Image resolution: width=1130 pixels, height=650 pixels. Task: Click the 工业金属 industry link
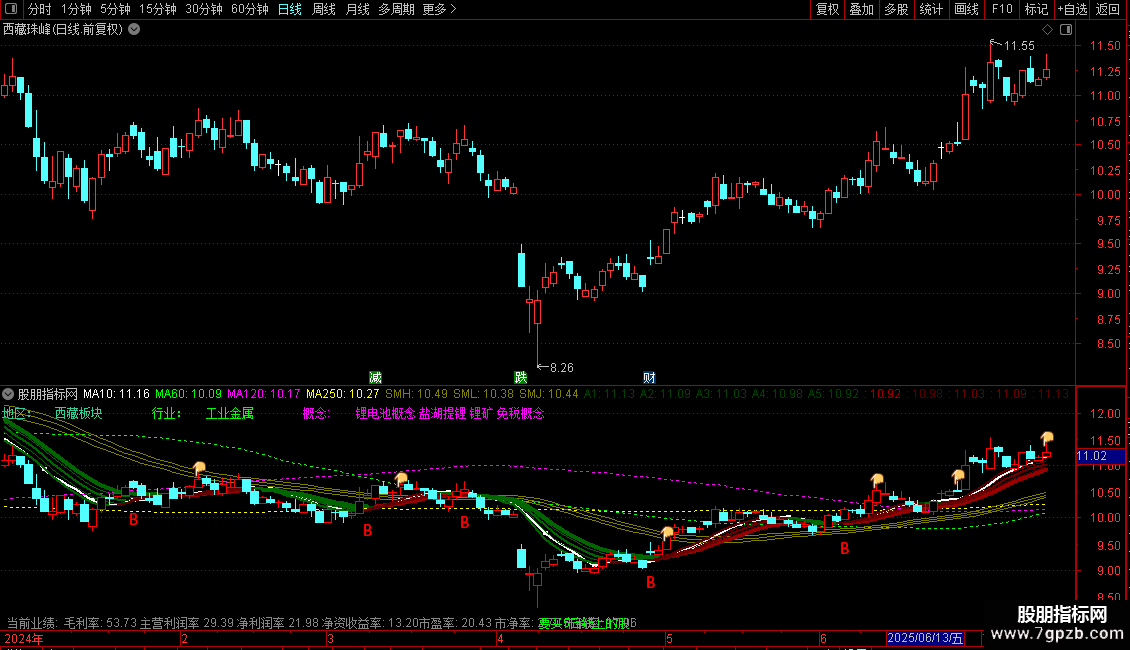[230, 414]
